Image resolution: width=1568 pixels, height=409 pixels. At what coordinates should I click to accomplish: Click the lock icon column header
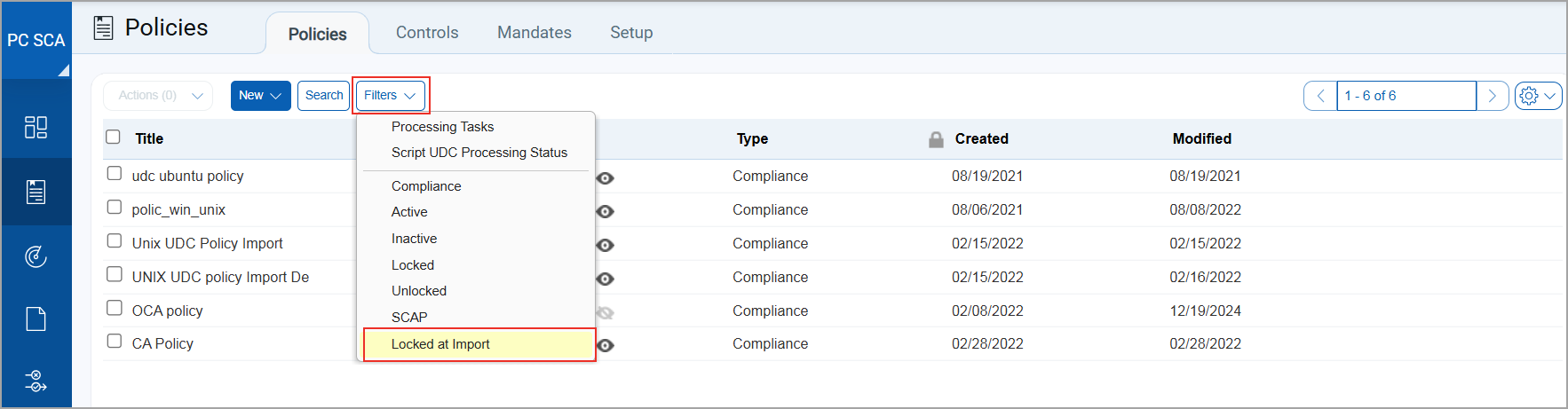click(936, 139)
